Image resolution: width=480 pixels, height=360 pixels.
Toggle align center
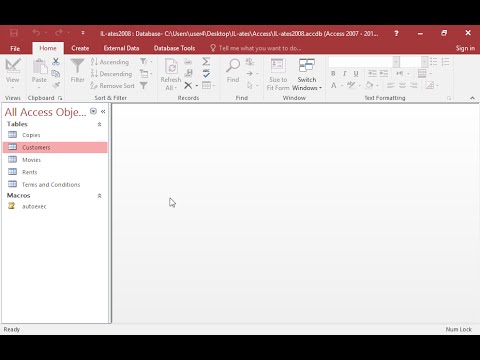pos(402,86)
